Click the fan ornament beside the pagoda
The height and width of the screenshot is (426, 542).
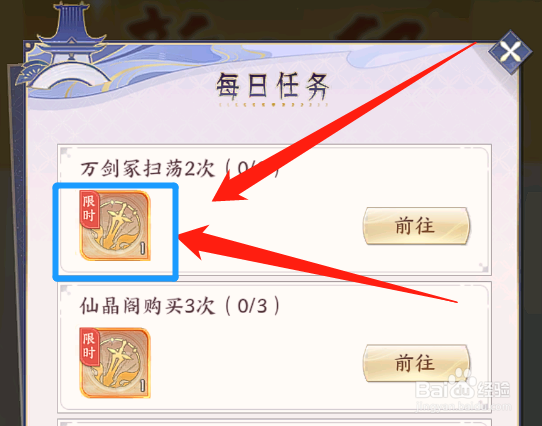(x=28, y=73)
